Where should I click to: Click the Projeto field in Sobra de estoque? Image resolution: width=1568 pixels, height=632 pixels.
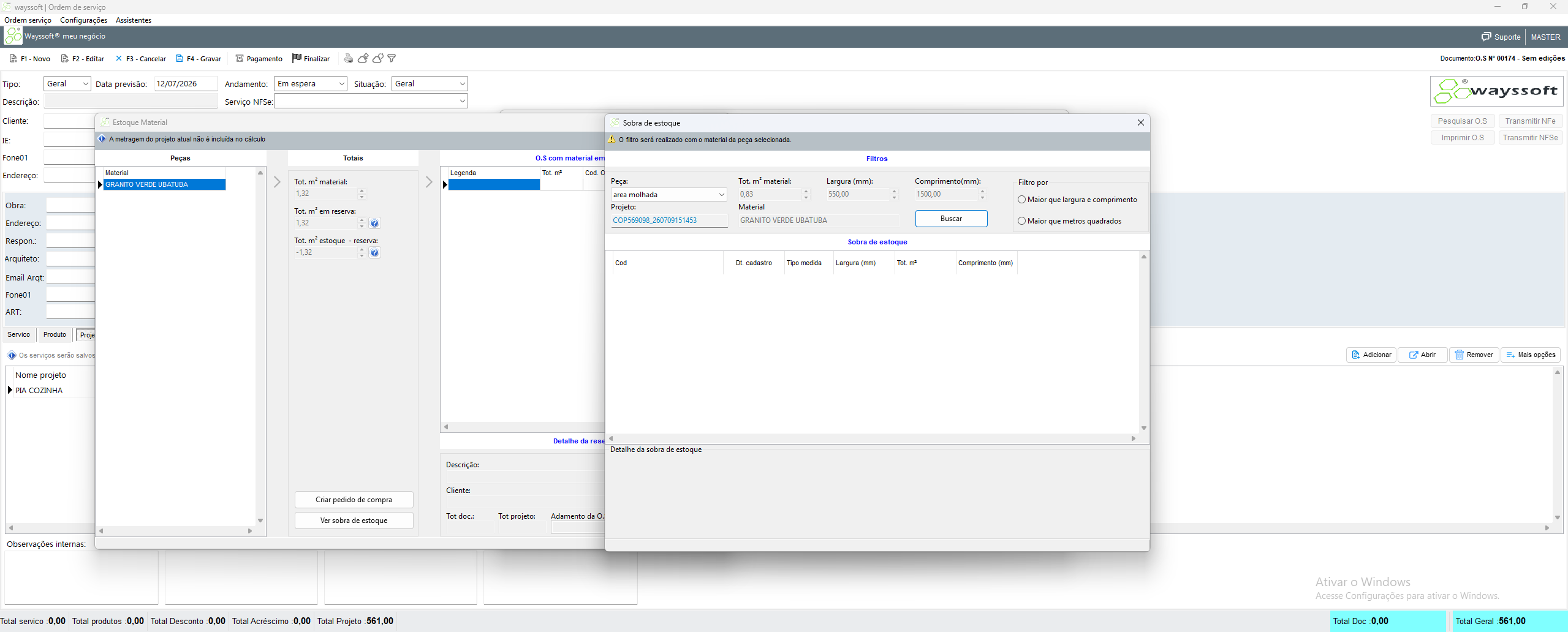[x=669, y=220]
